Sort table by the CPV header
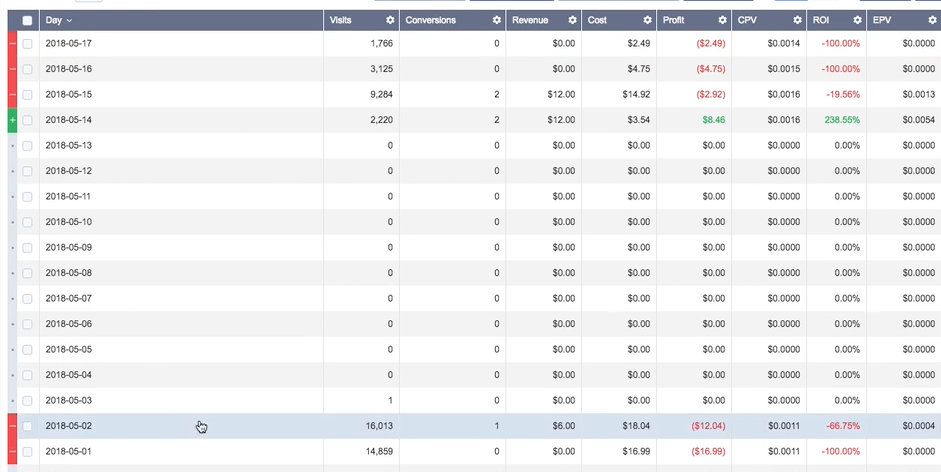This screenshot has height=472, width=941. click(747, 20)
